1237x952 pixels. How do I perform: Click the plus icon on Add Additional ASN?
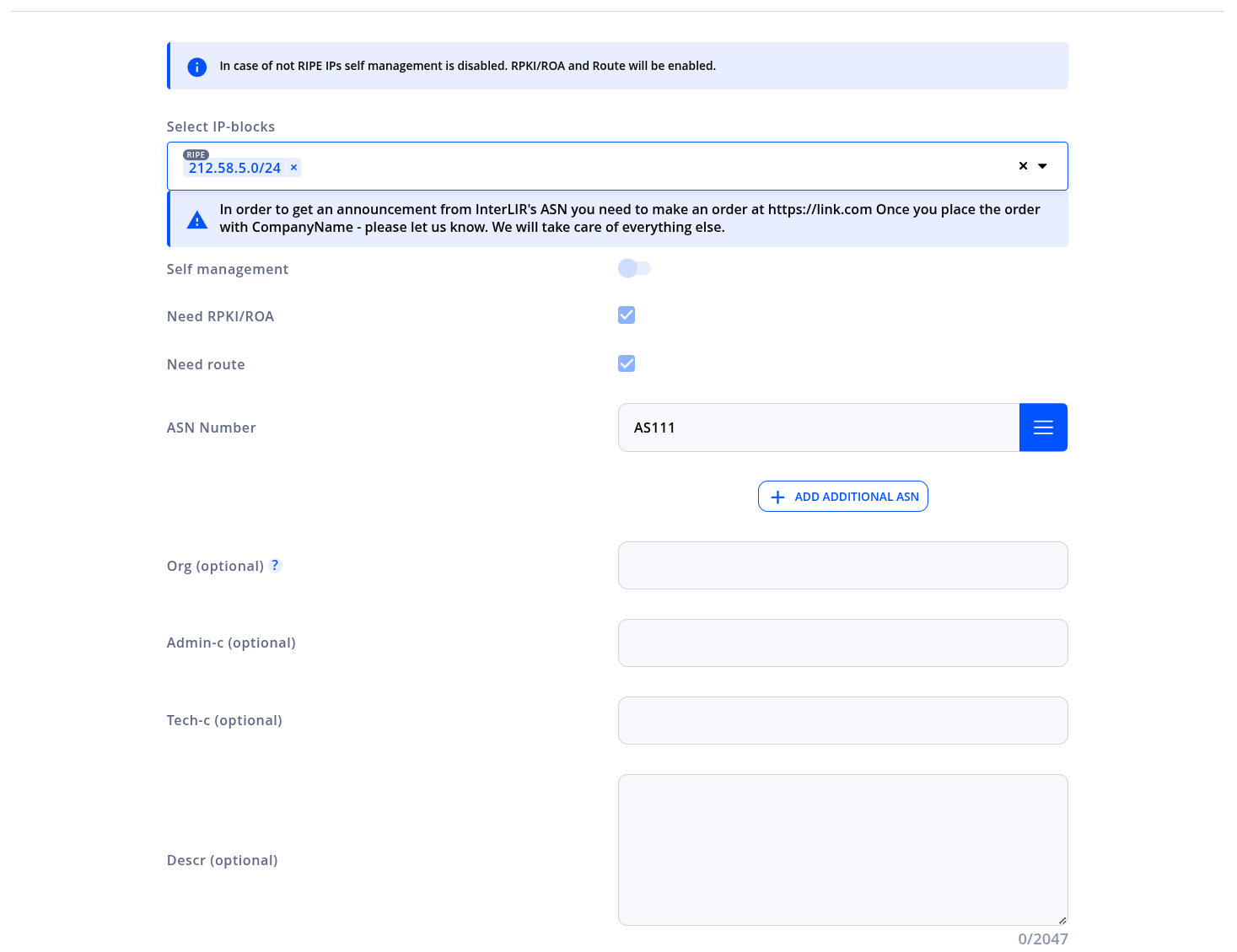click(x=777, y=498)
